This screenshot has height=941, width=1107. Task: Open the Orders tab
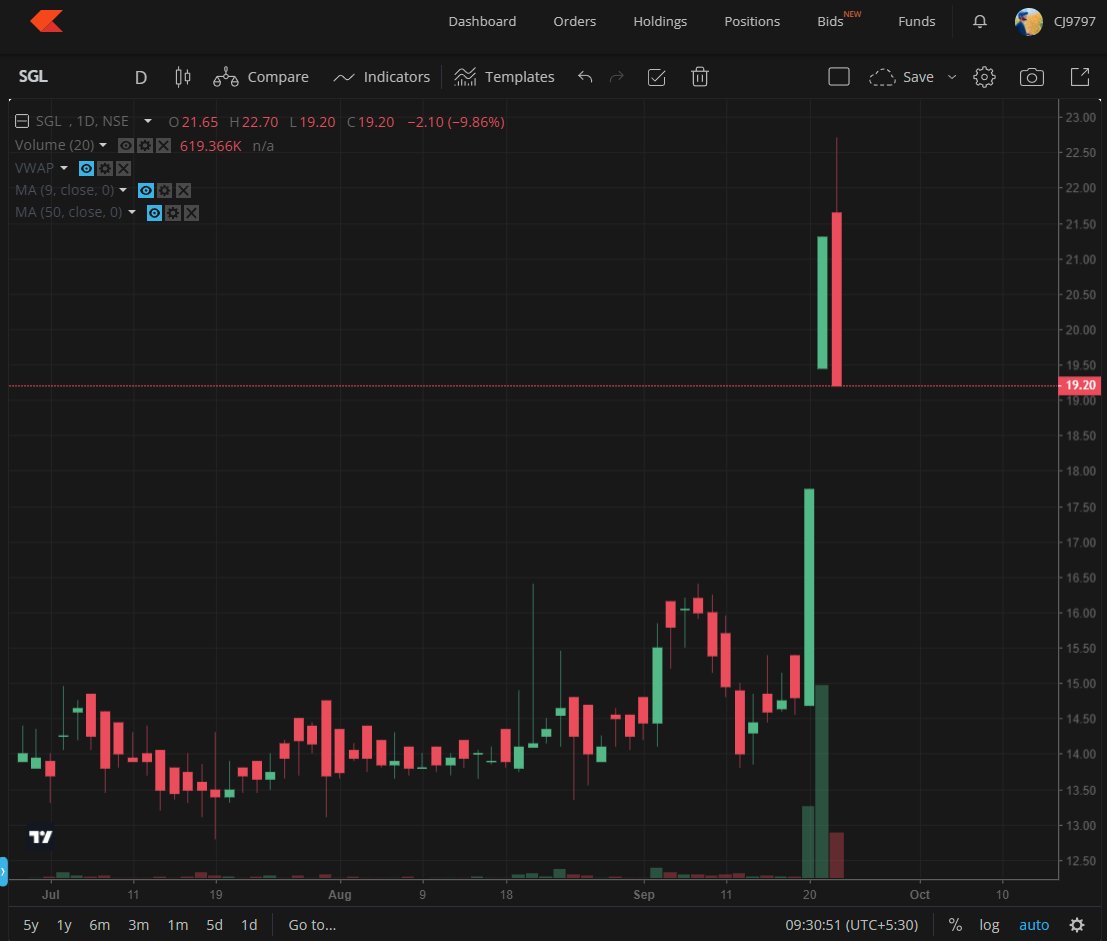click(x=575, y=21)
